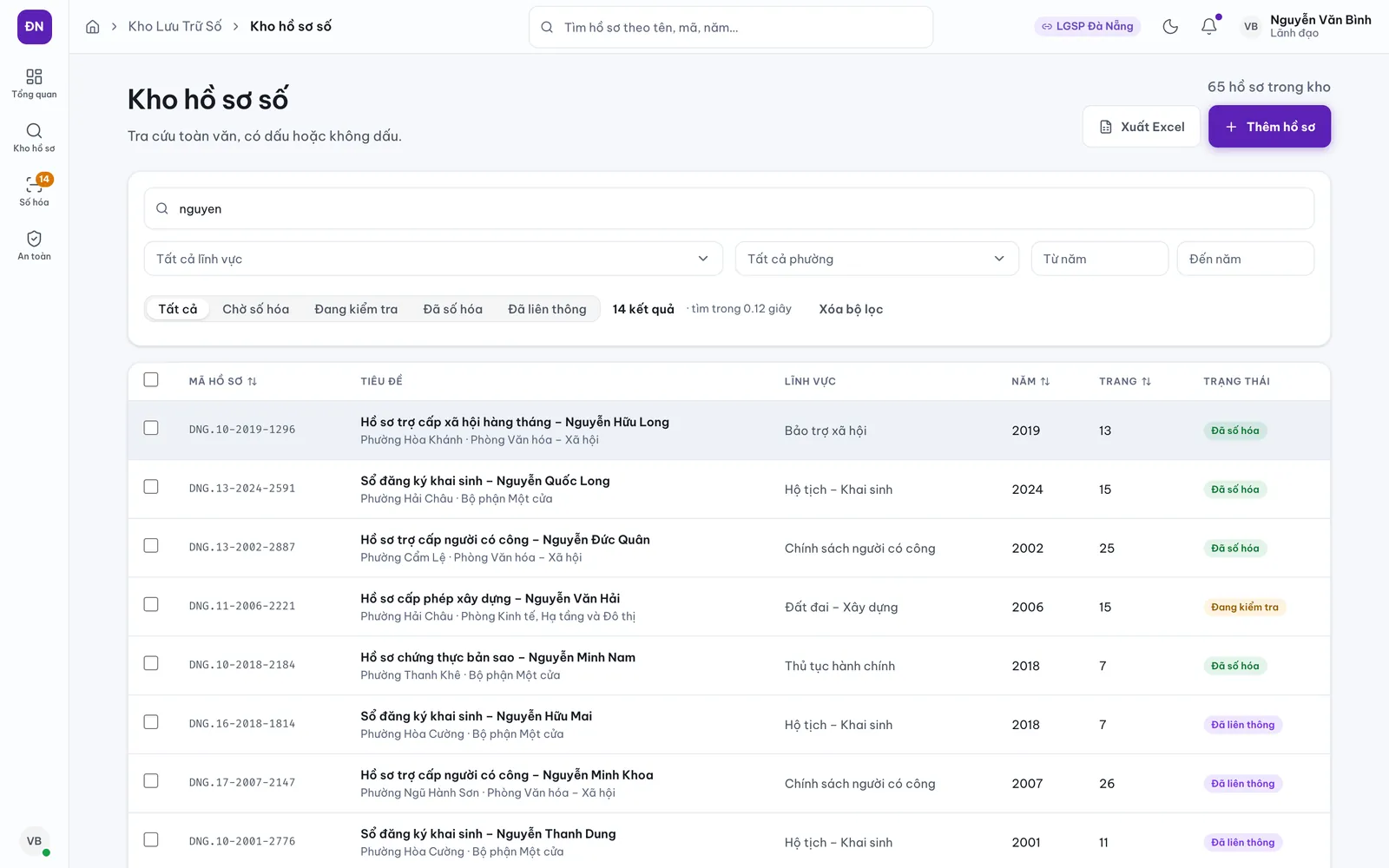Check row DNG.13-2002-2887
The image size is (1389, 868).
[151, 546]
